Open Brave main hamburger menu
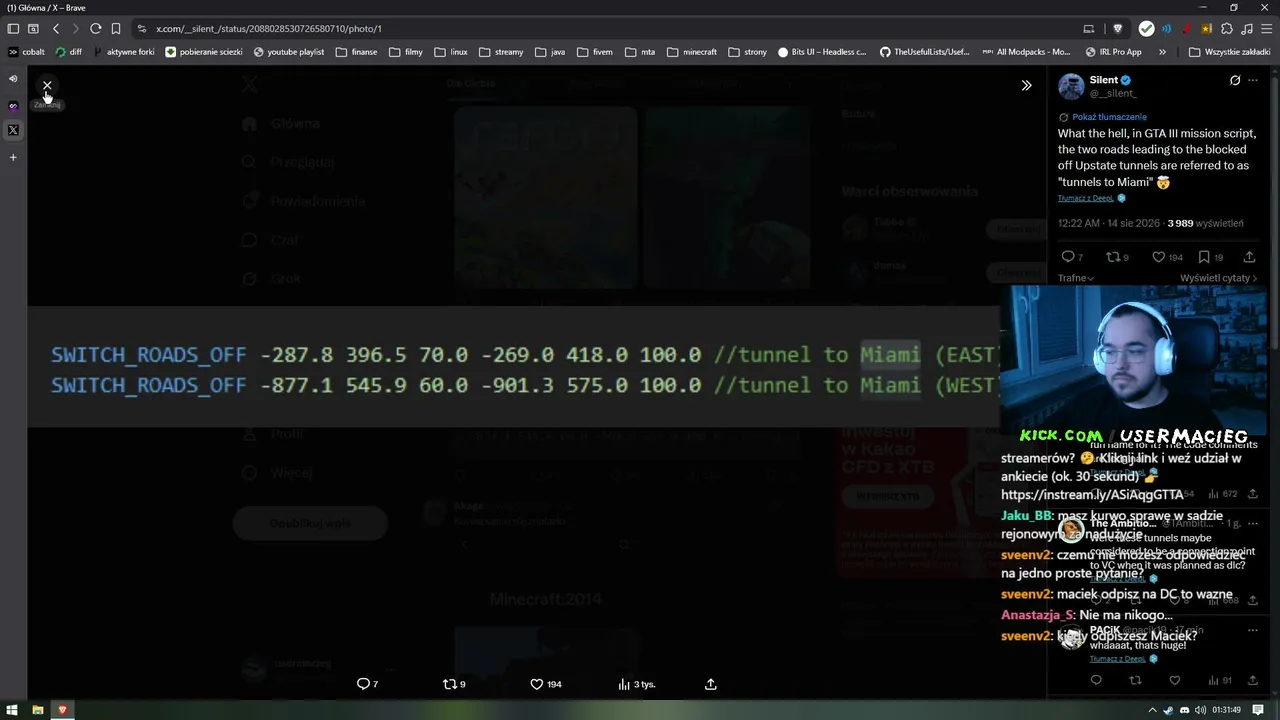This screenshot has width=1280, height=720. pyautogui.click(x=1265, y=29)
